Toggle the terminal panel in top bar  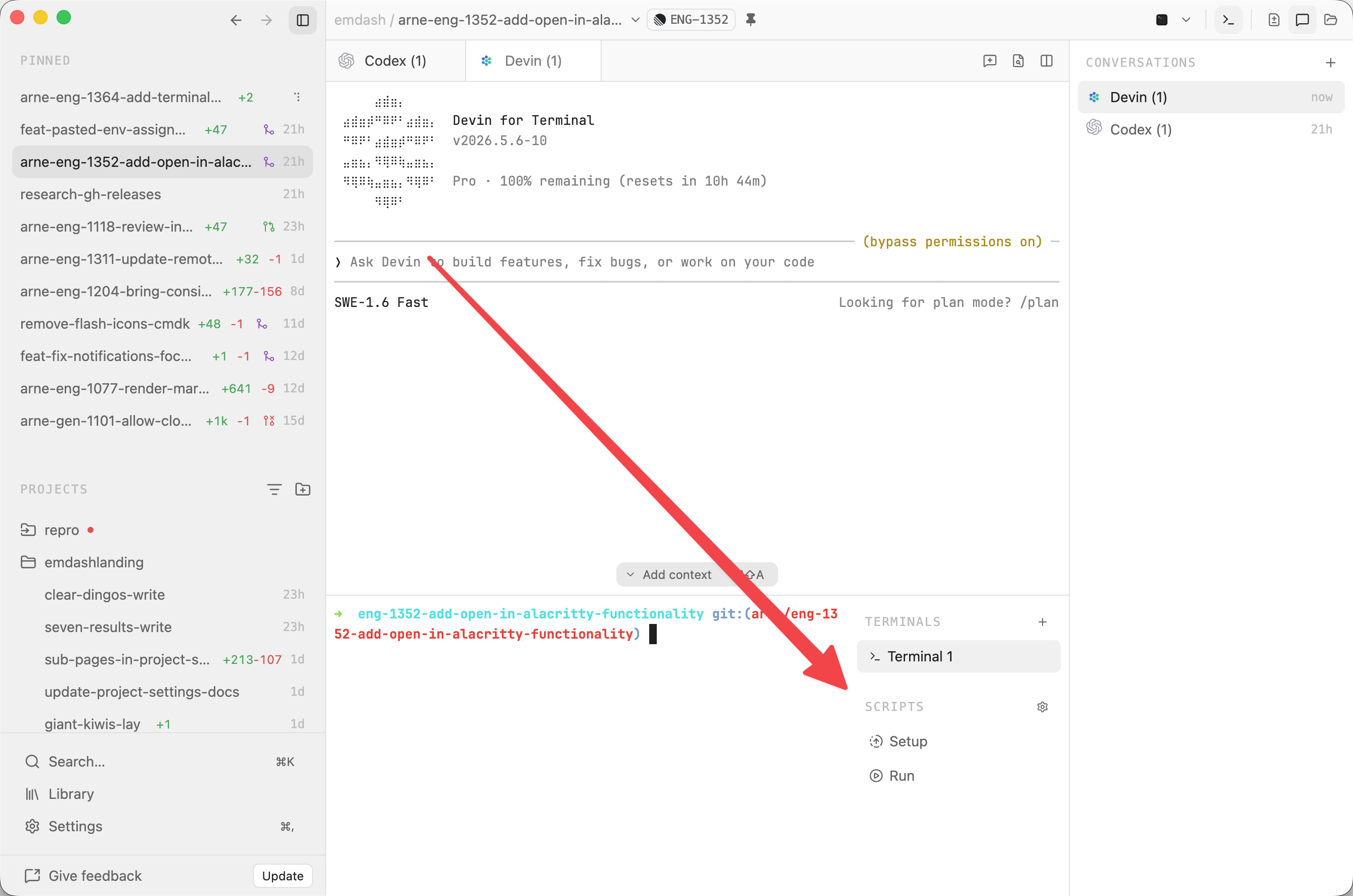click(x=1228, y=20)
